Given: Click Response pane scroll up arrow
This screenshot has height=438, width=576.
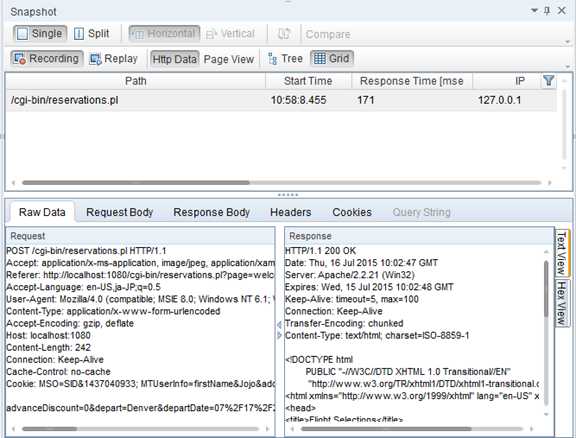Looking at the screenshot, I should point(546,252).
